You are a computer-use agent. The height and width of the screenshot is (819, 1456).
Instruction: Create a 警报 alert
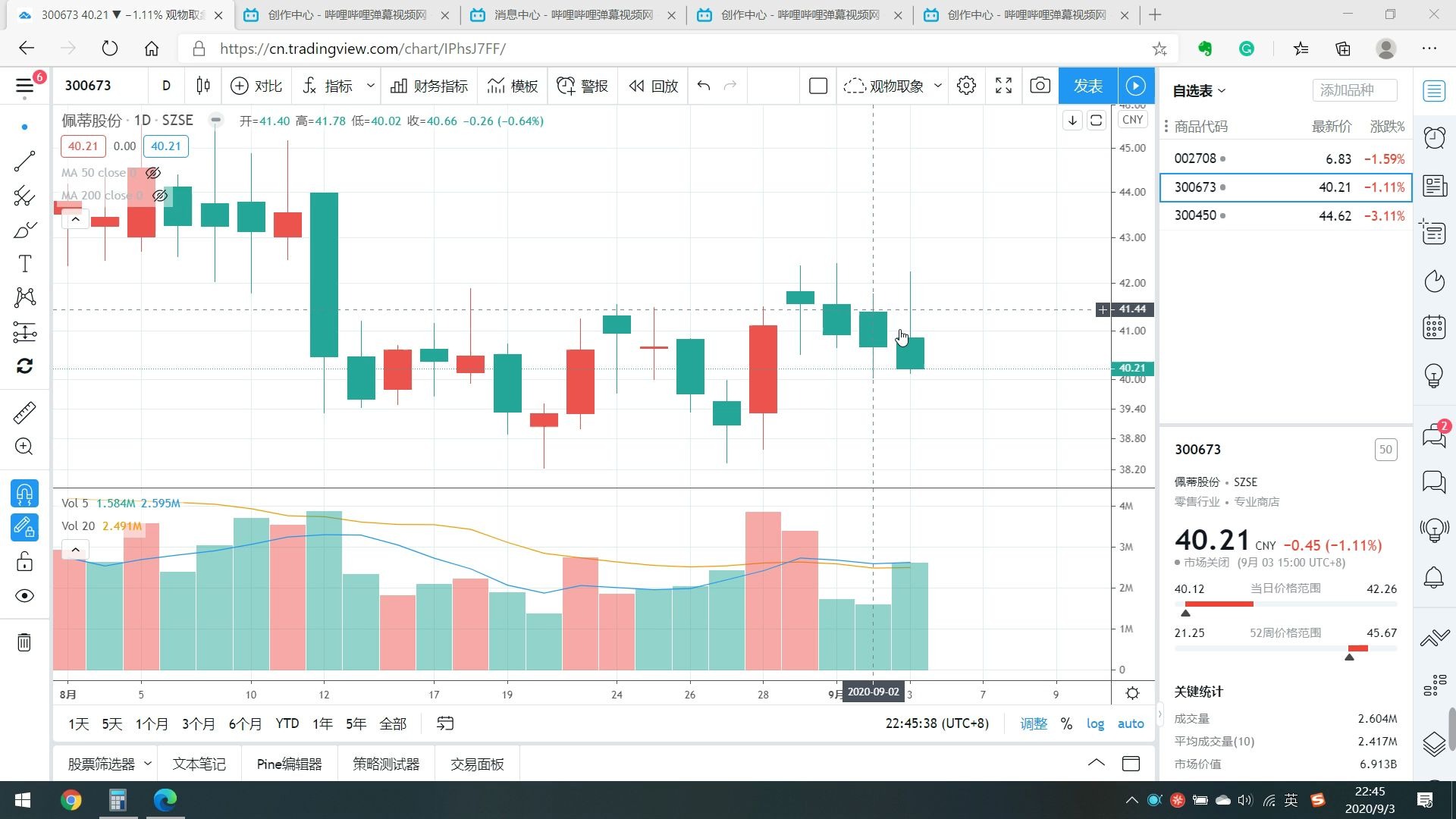(582, 86)
